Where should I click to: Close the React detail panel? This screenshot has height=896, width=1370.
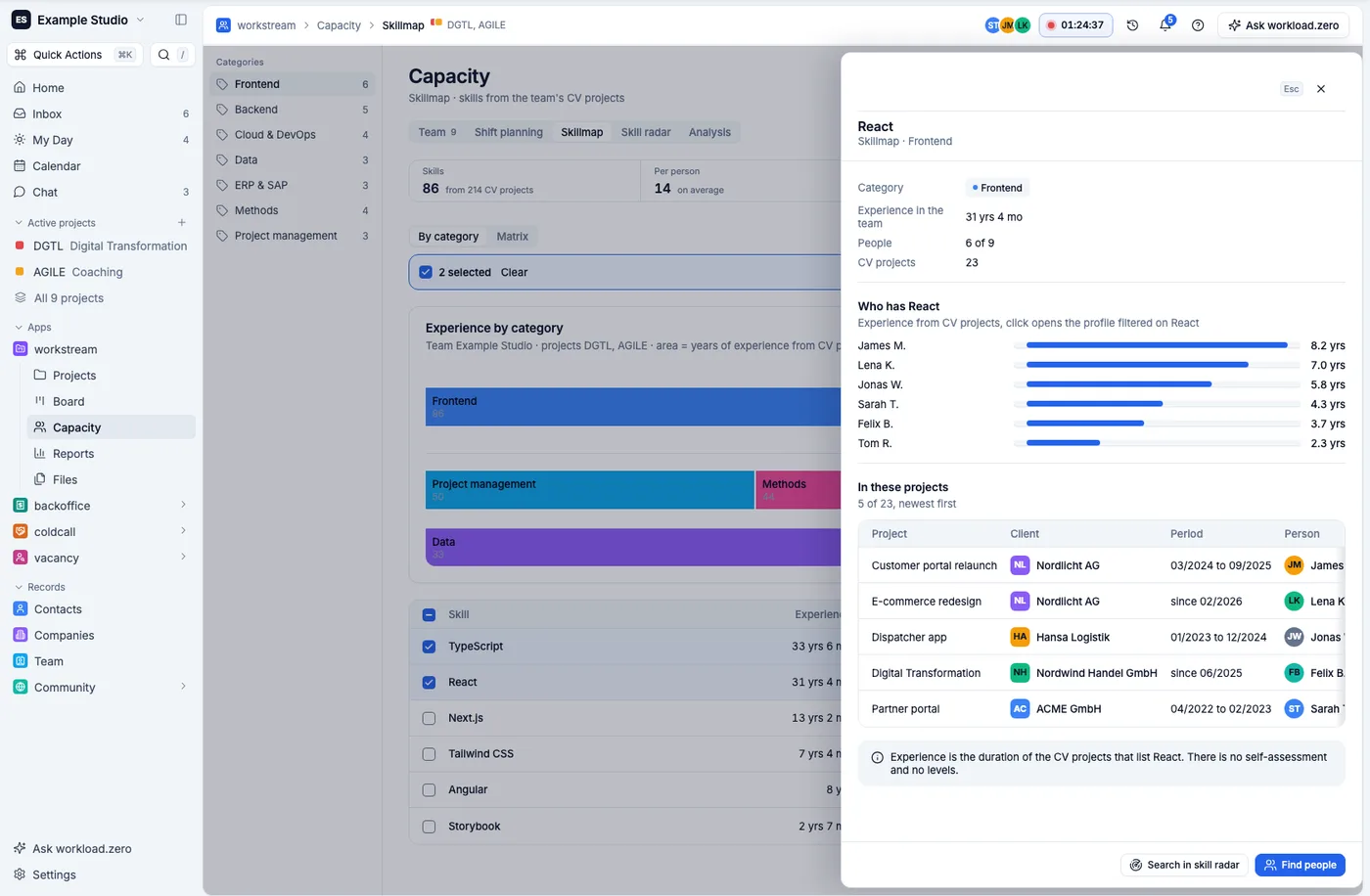click(x=1321, y=89)
